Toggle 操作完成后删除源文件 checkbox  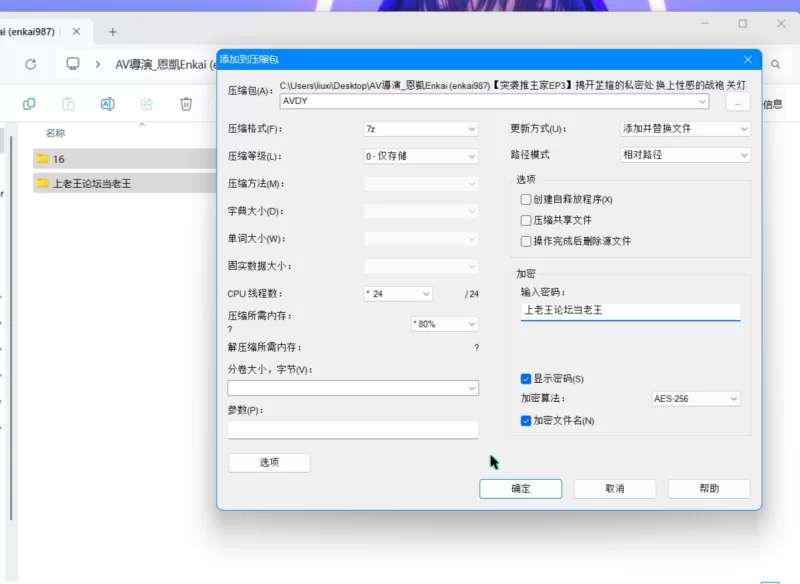[x=526, y=241]
